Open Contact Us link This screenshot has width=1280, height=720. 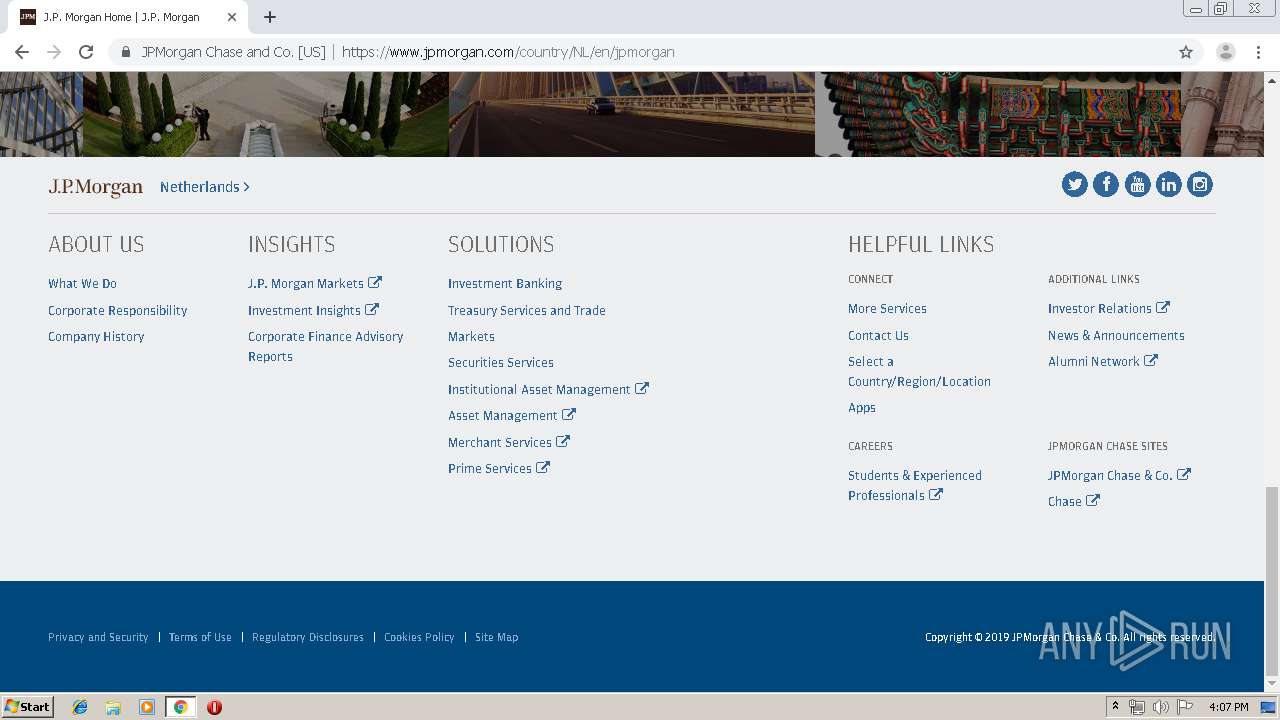878,336
